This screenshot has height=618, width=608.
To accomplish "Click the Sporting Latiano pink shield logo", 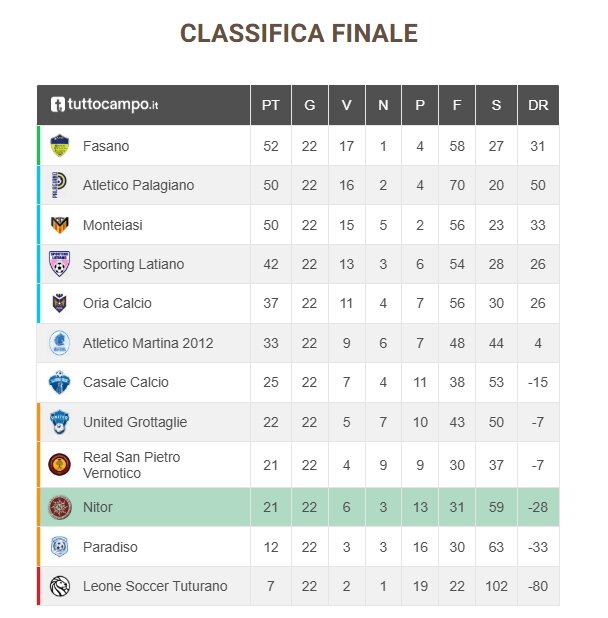I will coord(59,264).
